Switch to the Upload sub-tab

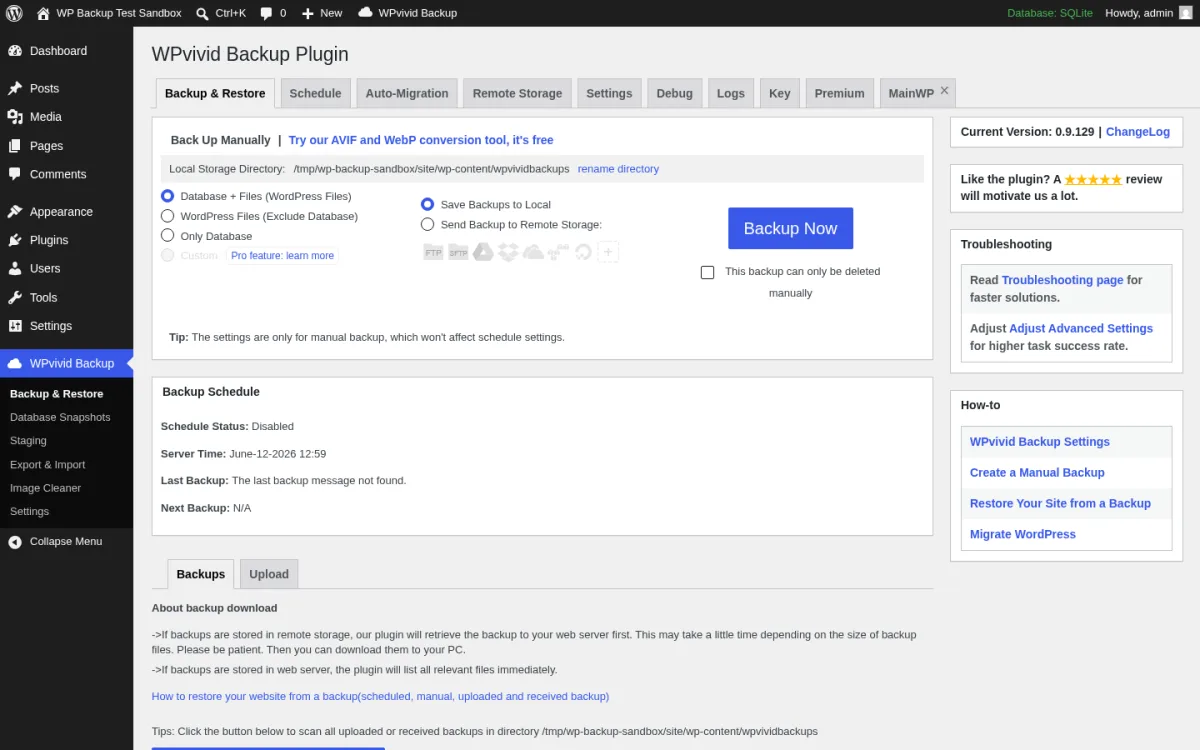pyautogui.click(x=269, y=574)
